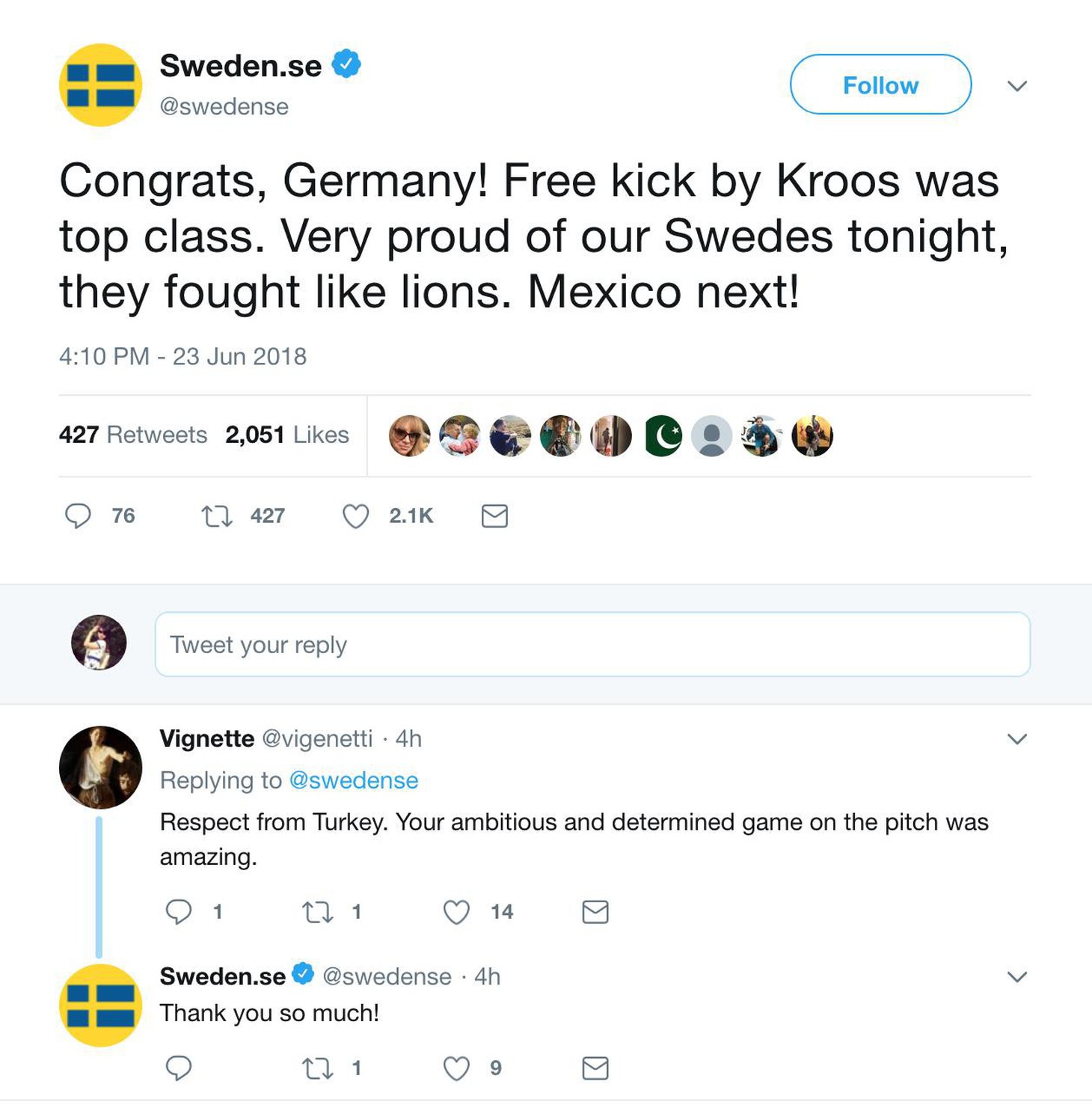Open Vignette's profile picture
1092x1108 pixels.
pos(100,768)
